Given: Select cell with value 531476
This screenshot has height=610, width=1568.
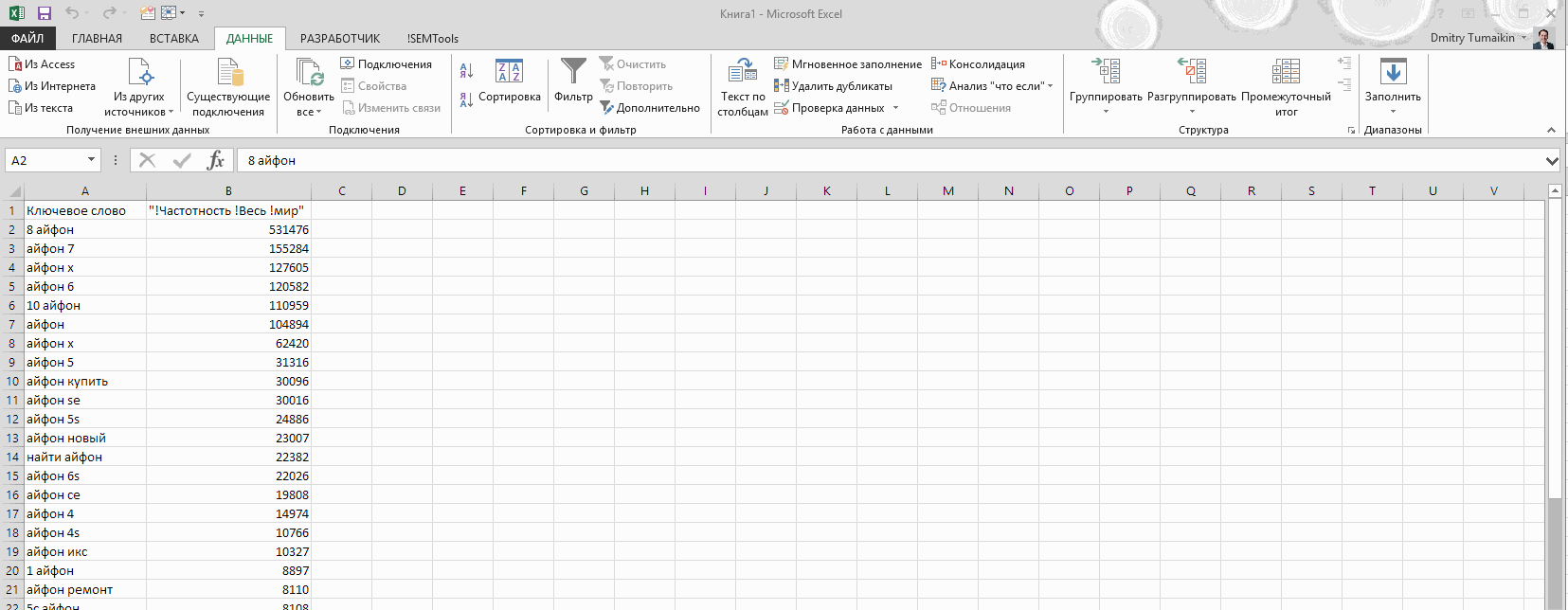Looking at the screenshot, I should coord(228,229).
